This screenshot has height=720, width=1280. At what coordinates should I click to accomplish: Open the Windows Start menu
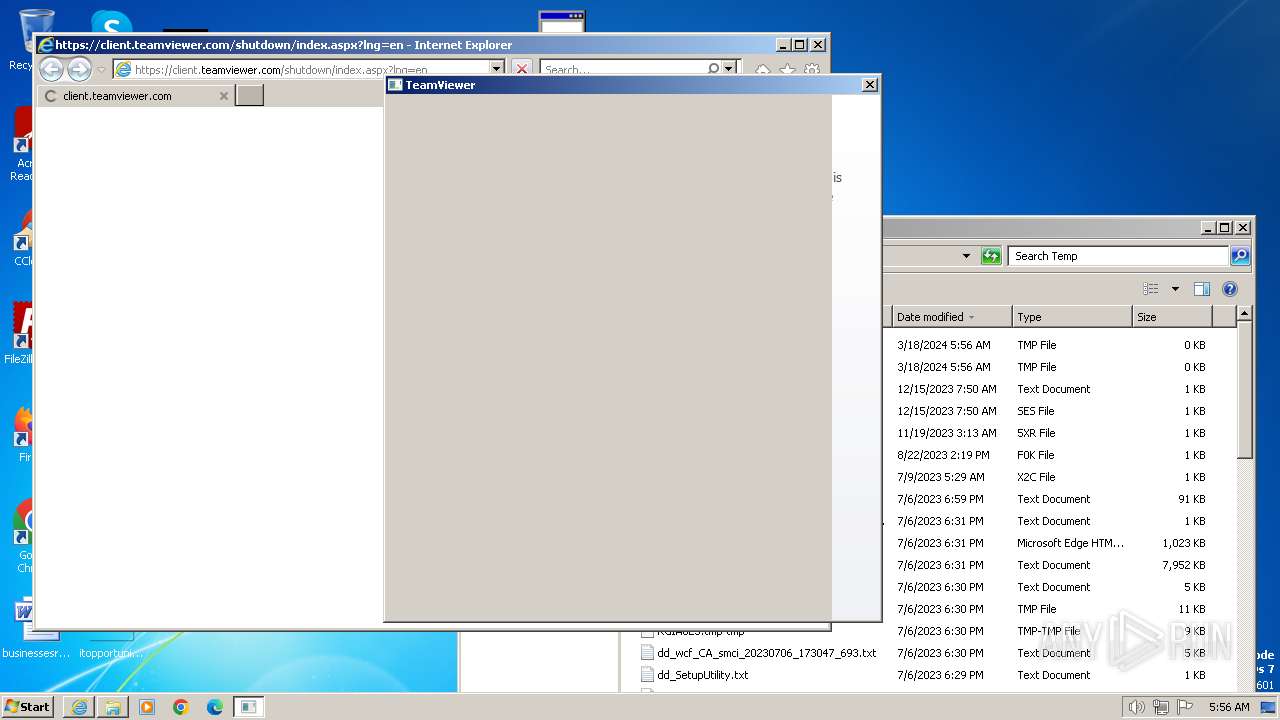tap(28, 706)
